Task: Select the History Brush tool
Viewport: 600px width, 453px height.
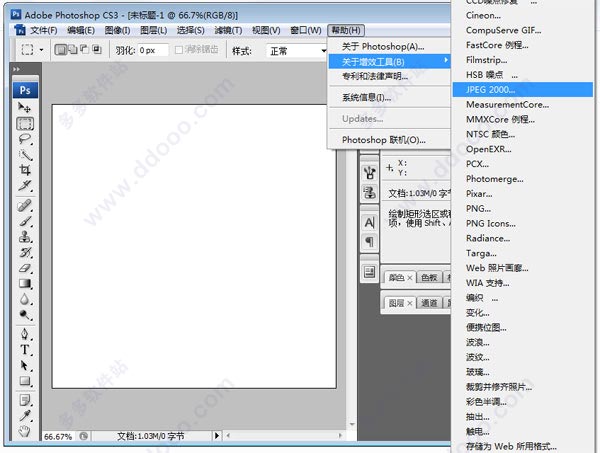Action: (x=25, y=253)
